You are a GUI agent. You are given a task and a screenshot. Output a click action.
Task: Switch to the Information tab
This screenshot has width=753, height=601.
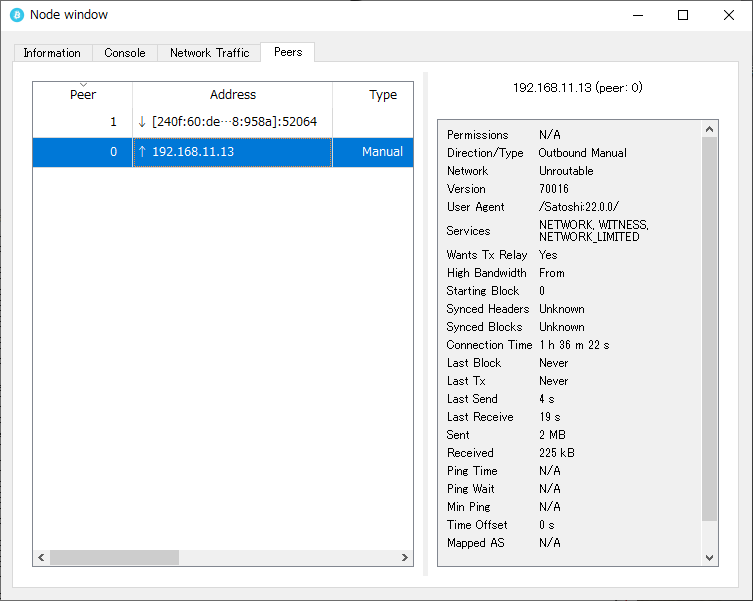52,53
